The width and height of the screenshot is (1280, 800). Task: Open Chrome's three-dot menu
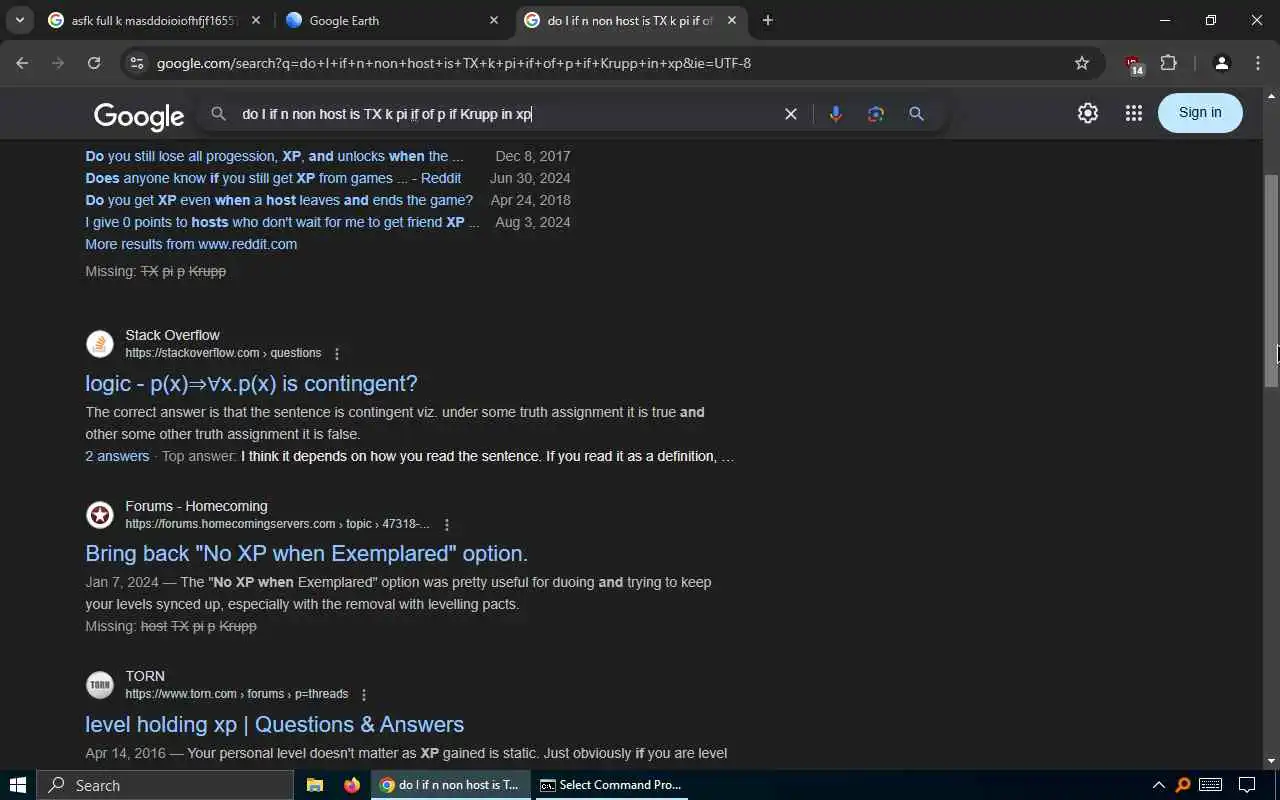pyautogui.click(x=1258, y=63)
